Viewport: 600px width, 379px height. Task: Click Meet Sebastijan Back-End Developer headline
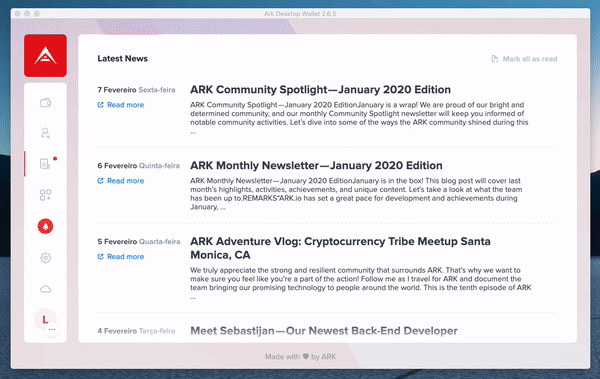click(x=324, y=331)
